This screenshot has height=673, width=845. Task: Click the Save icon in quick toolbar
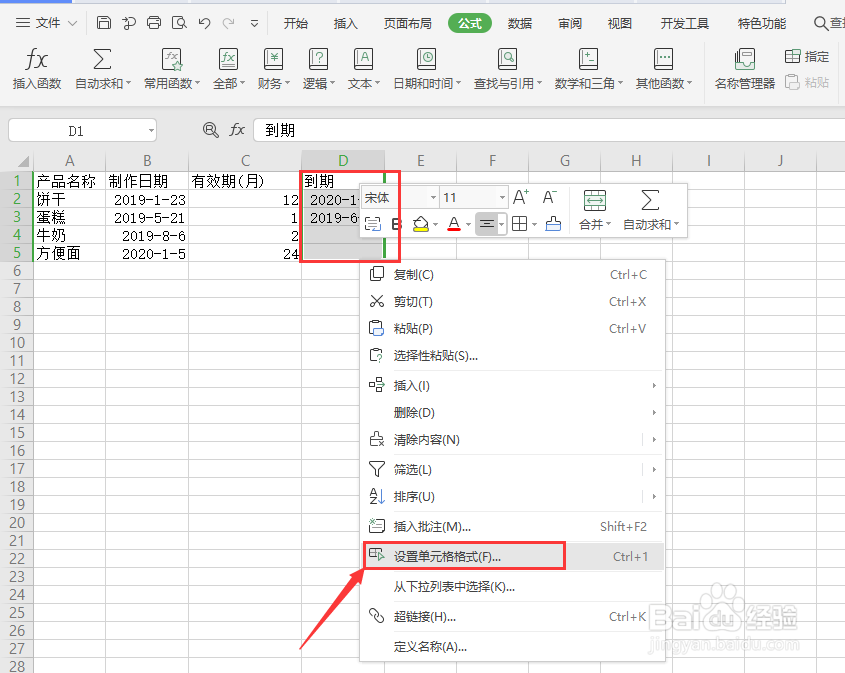103,23
